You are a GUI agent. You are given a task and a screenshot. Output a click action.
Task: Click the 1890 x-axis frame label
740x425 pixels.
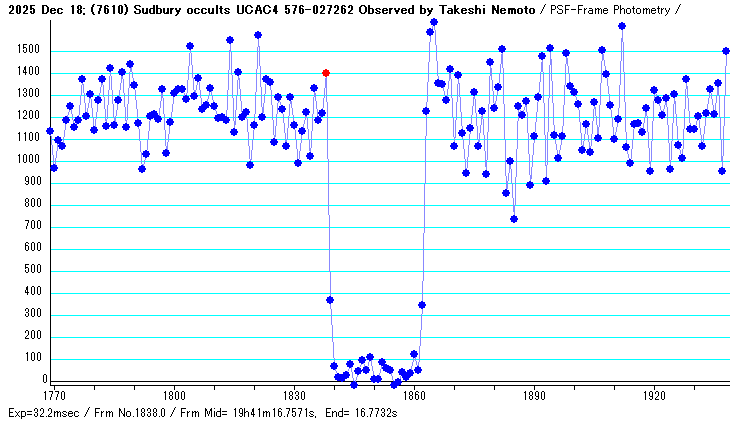tap(534, 395)
